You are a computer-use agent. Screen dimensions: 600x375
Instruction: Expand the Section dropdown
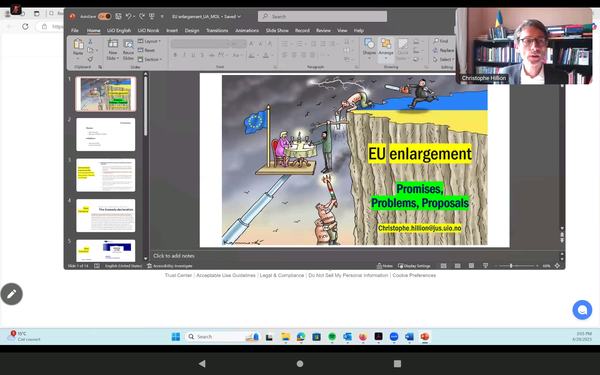point(150,59)
